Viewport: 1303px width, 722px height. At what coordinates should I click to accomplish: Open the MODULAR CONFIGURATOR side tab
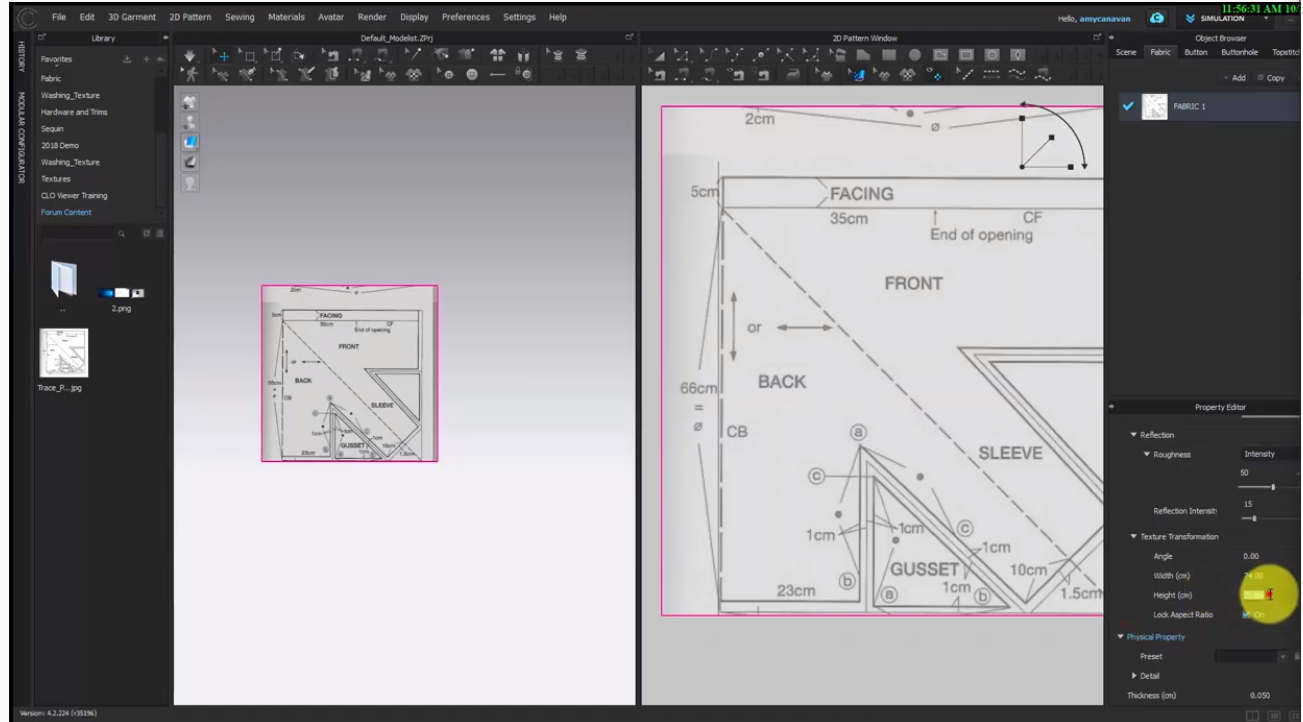coord(19,137)
